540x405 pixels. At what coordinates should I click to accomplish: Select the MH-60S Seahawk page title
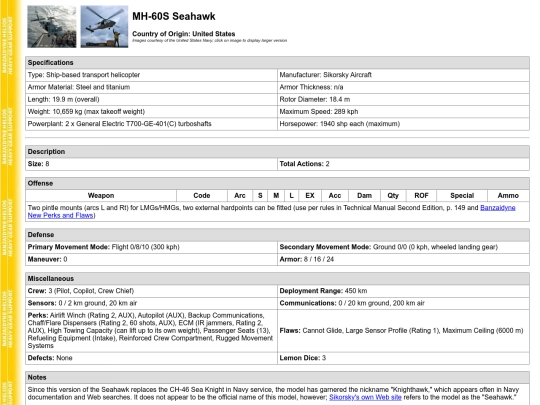pos(174,16)
